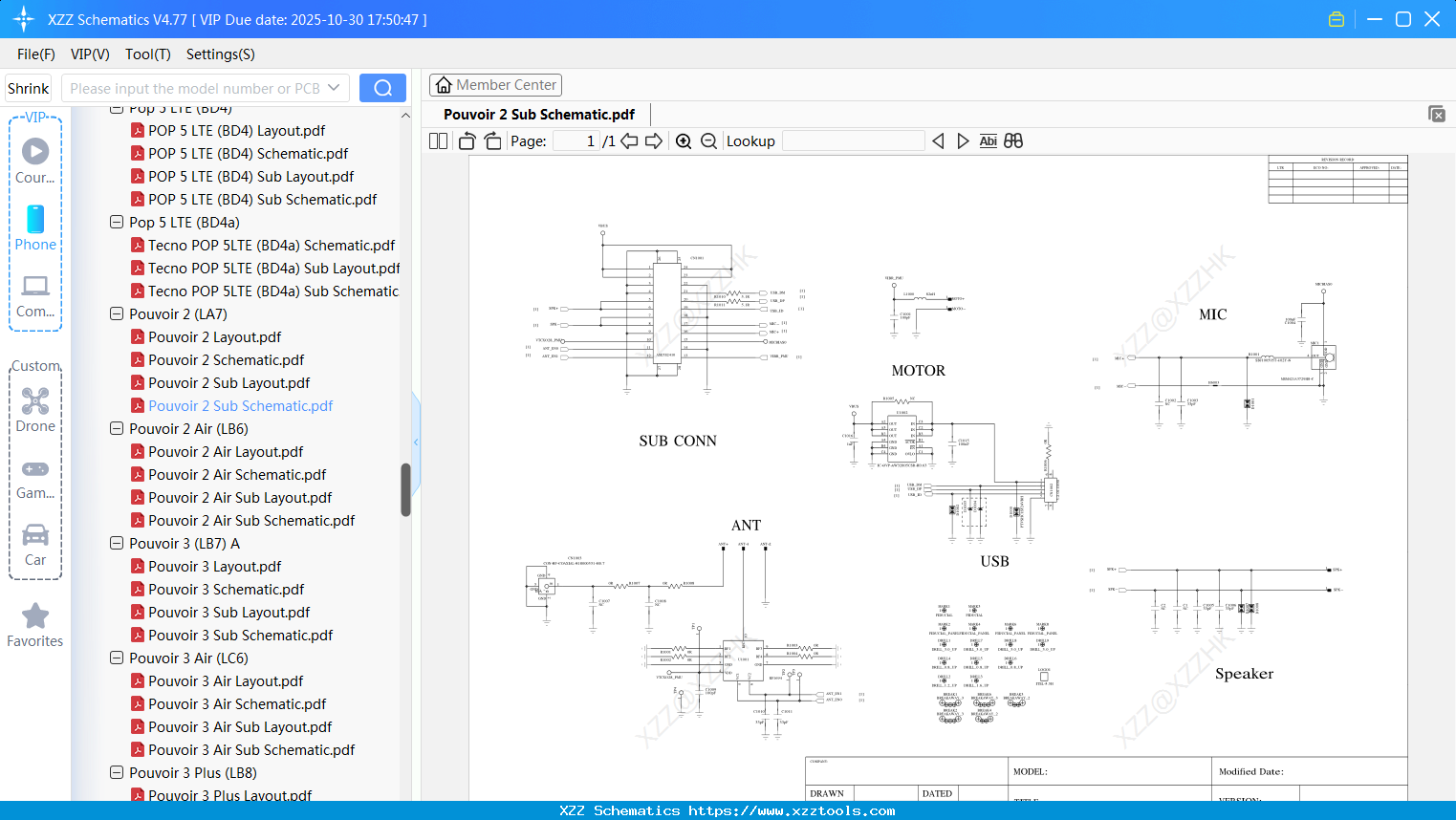Zoom out of the schematic view
The height and width of the screenshot is (820, 1456).
pyautogui.click(x=708, y=140)
